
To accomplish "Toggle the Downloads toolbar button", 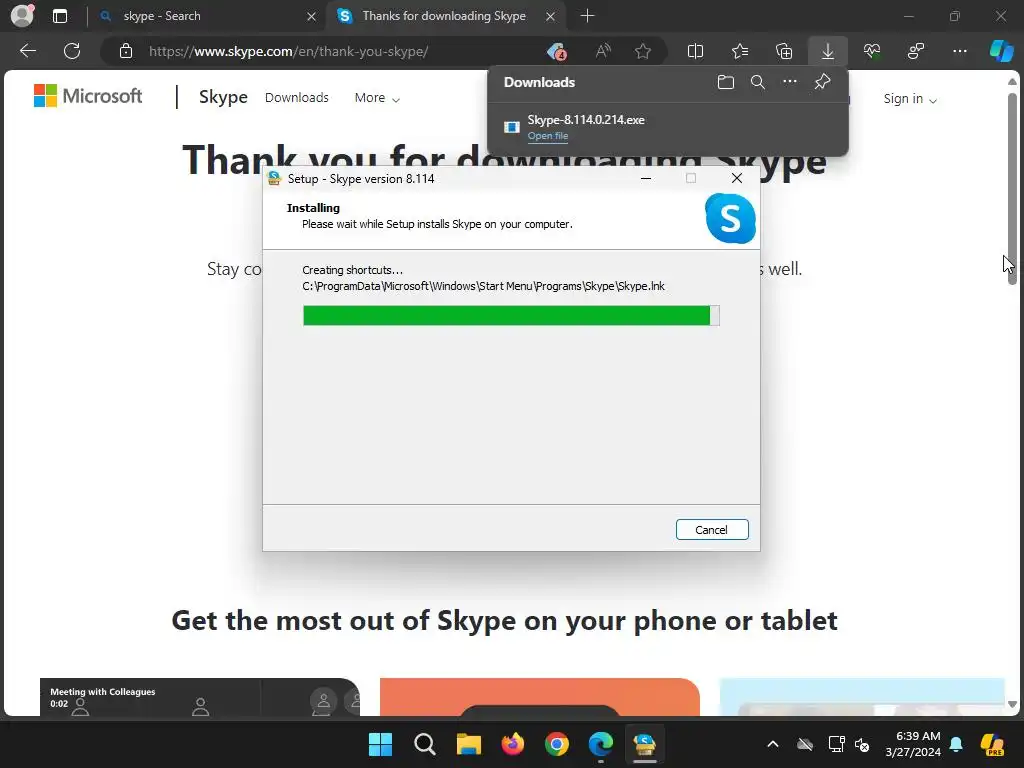I will tap(827, 51).
